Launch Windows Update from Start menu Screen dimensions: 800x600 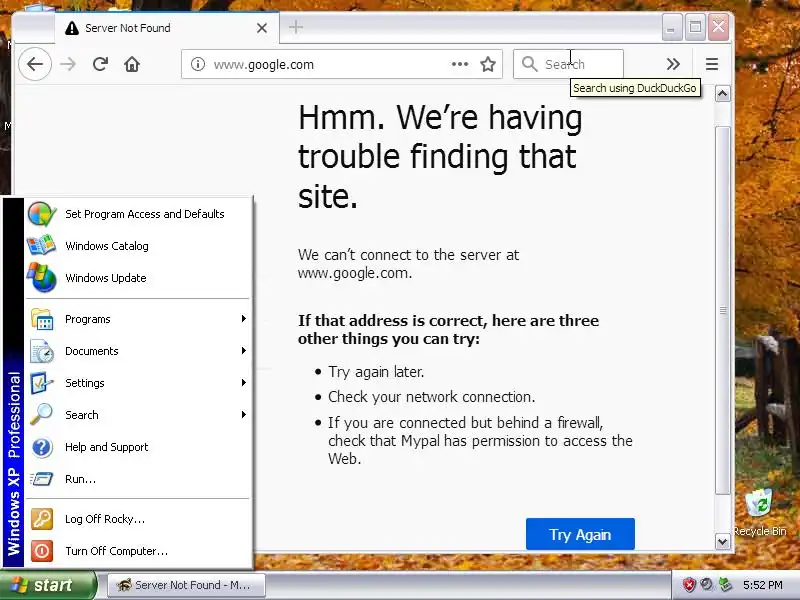pyautogui.click(x=139, y=278)
